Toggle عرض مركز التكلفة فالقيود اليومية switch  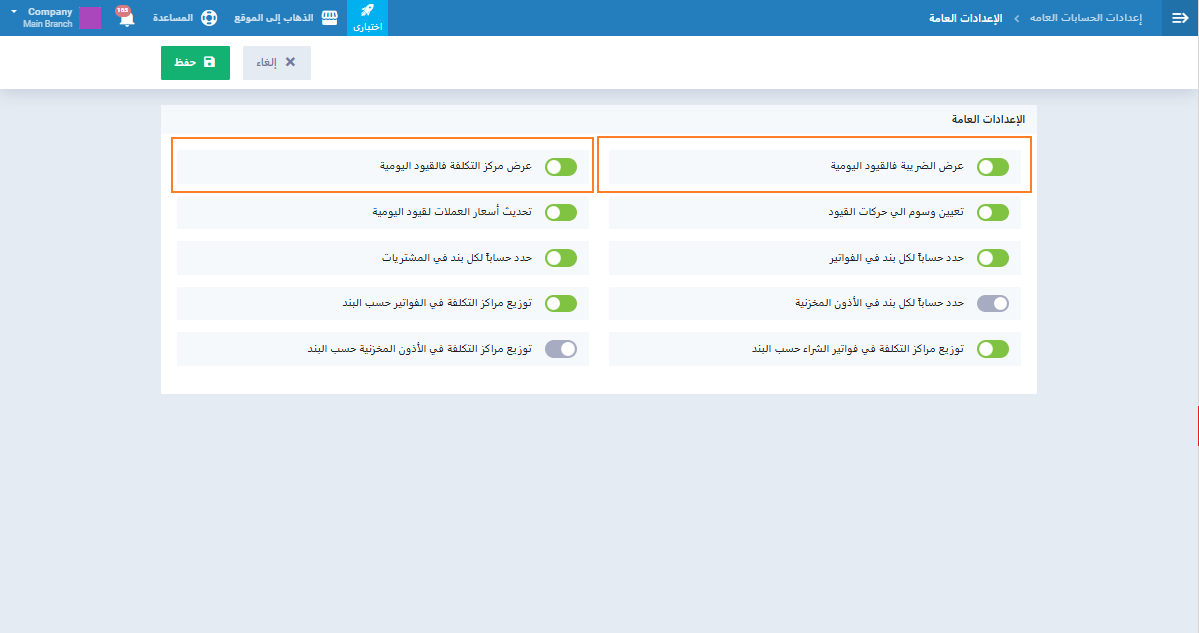[560, 167]
